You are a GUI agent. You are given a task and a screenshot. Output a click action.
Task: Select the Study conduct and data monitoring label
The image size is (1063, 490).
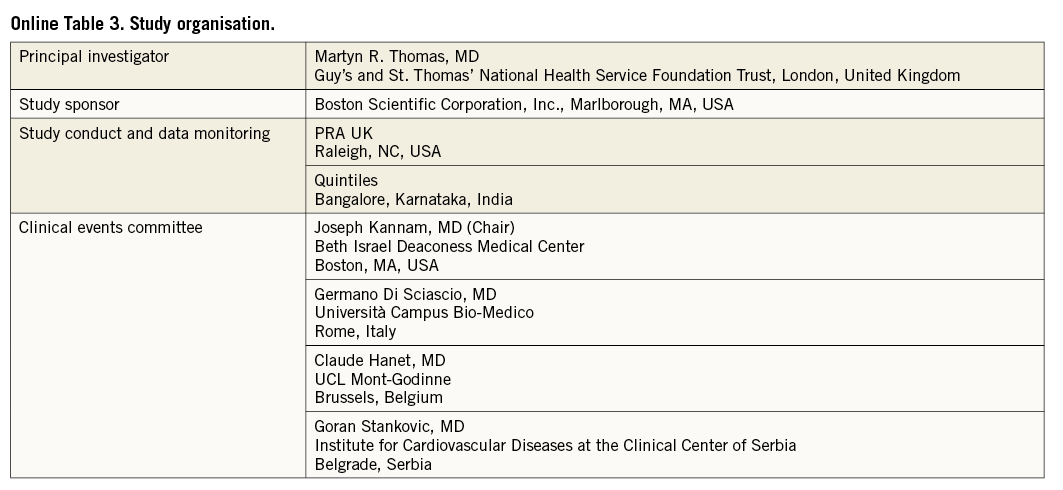tap(144, 133)
